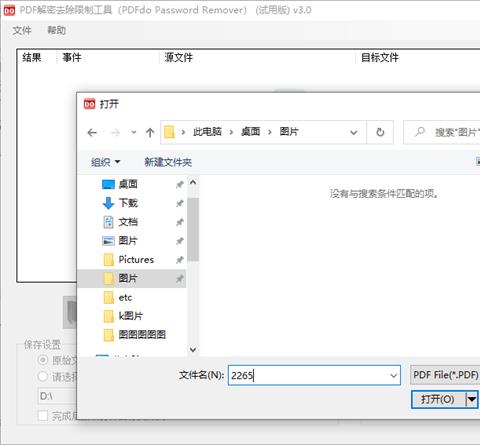Click the PDFdo app icon in title bar
The image size is (480, 445).
(9, 11)
